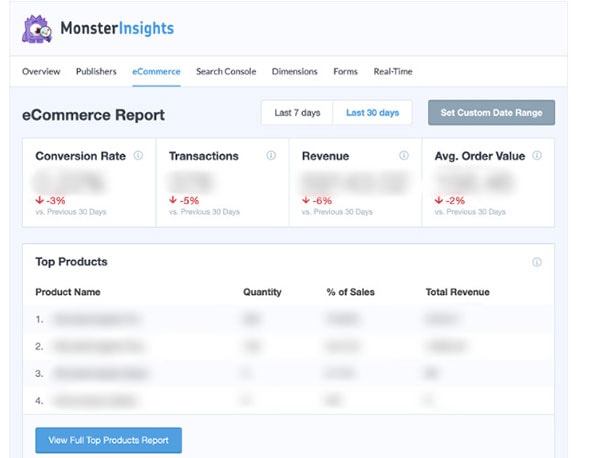Select the Last 7 days range
This screenshot has height=458, width=600.
297,113
